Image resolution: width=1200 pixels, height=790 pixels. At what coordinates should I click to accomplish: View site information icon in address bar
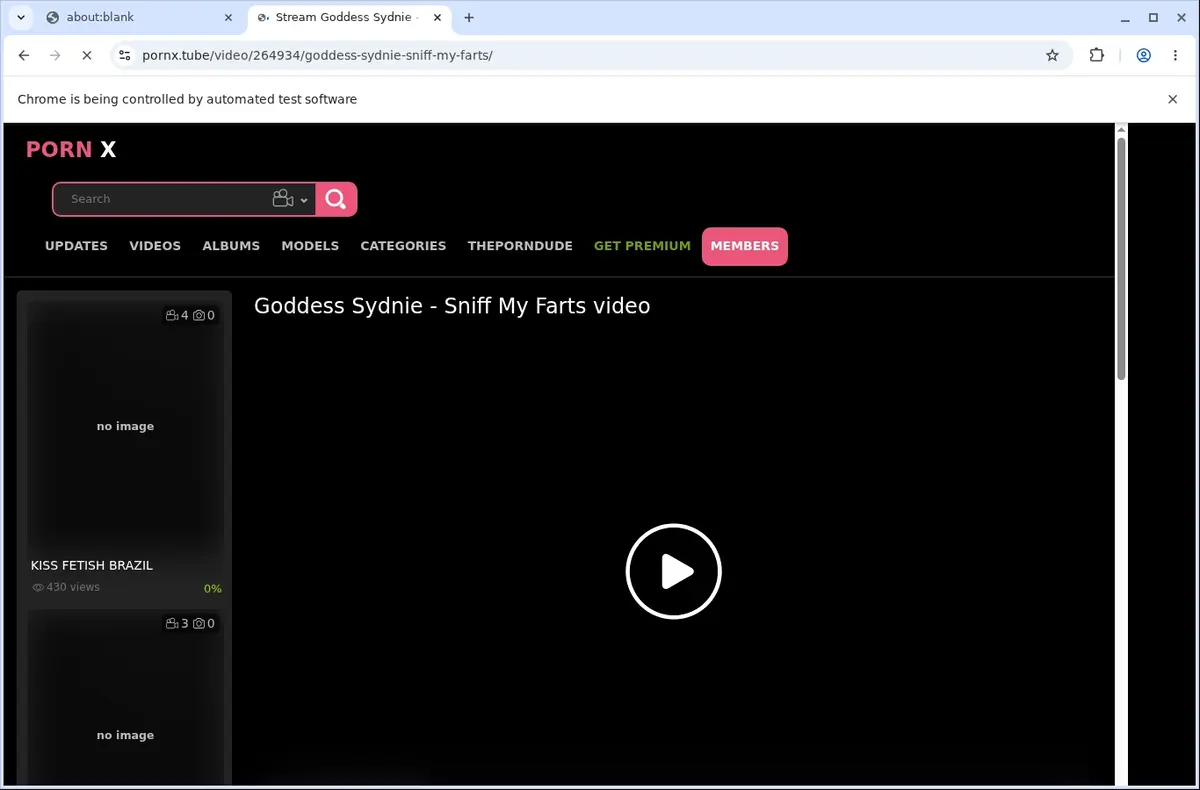coord(124,56)
